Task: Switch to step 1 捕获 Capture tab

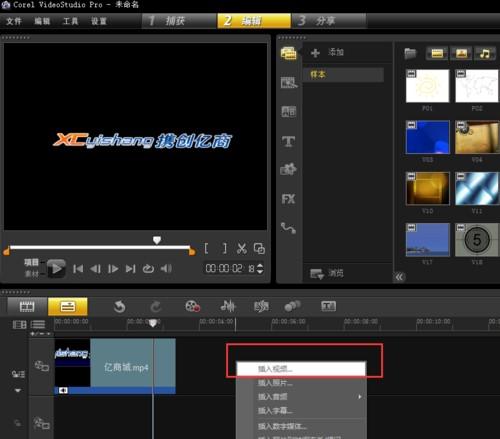Action: pos(179,21)
